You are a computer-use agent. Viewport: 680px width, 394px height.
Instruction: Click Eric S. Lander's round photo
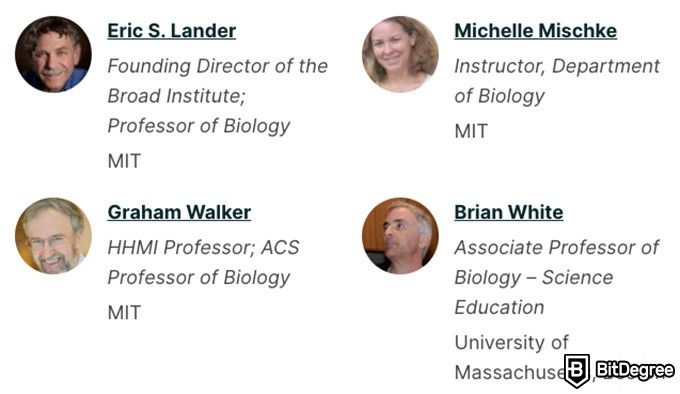click(53, 54)
